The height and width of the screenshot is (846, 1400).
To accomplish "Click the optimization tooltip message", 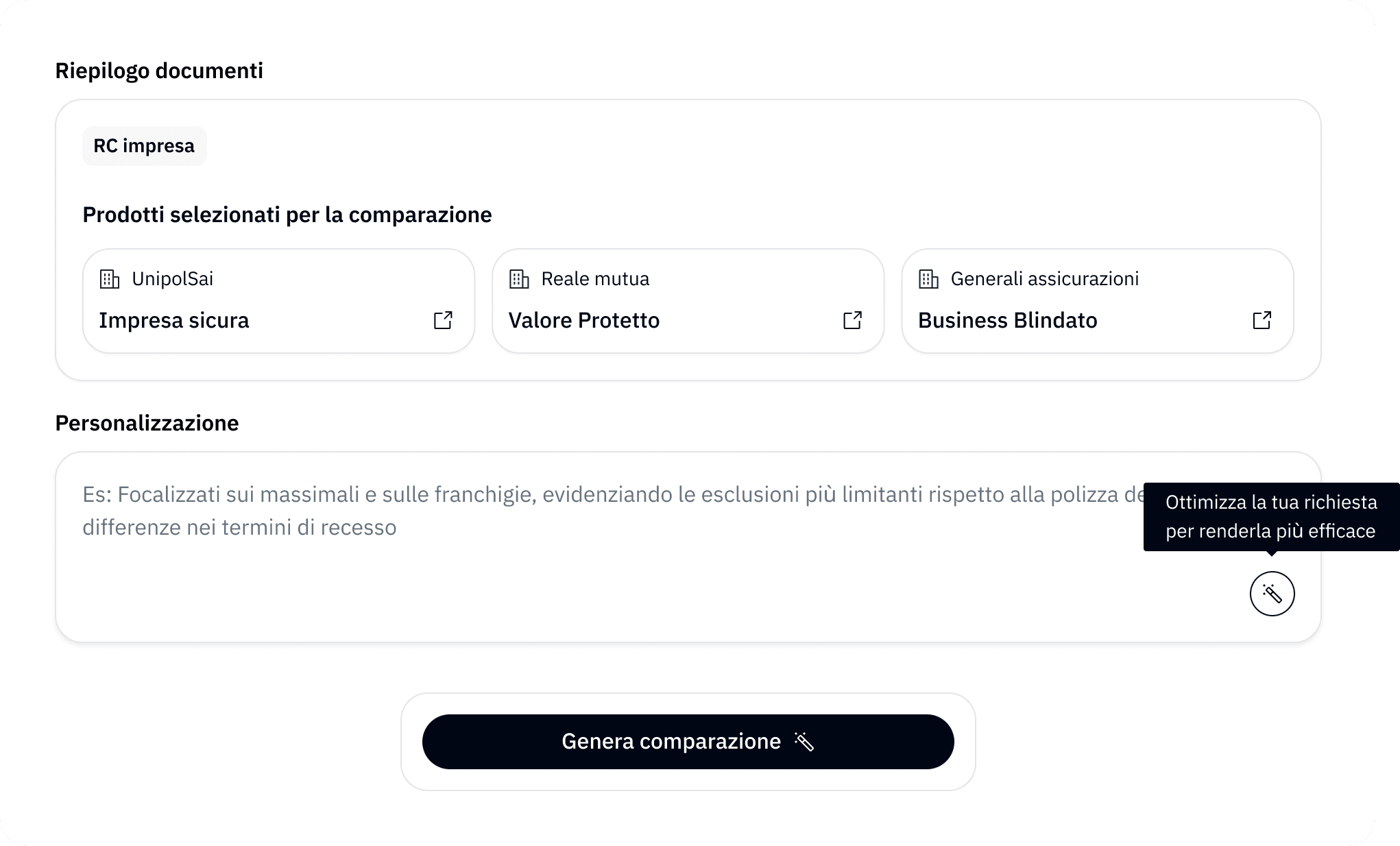I will coord(1269,516).
